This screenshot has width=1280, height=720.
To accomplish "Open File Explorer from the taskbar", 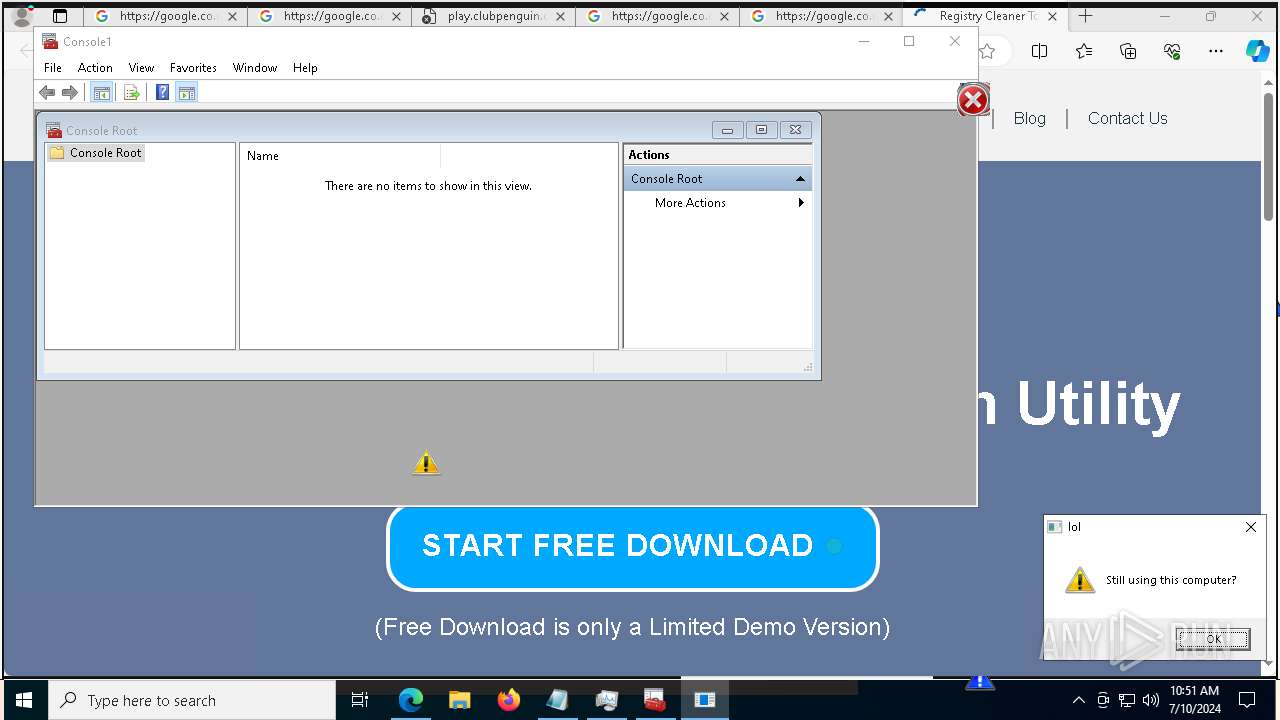I will (x=460, y=700).
